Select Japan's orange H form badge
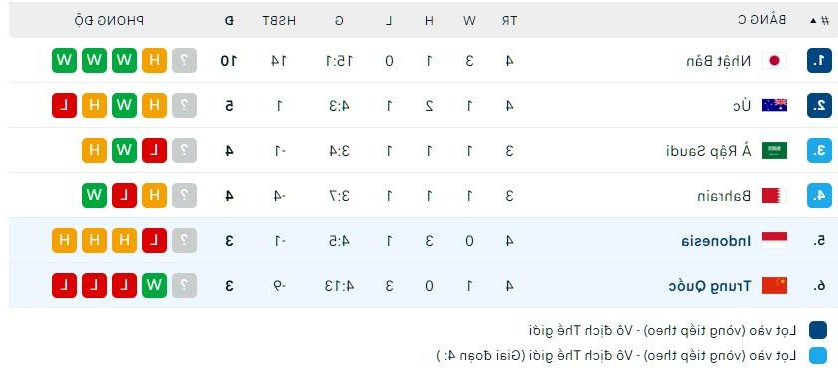 [154, 60]
